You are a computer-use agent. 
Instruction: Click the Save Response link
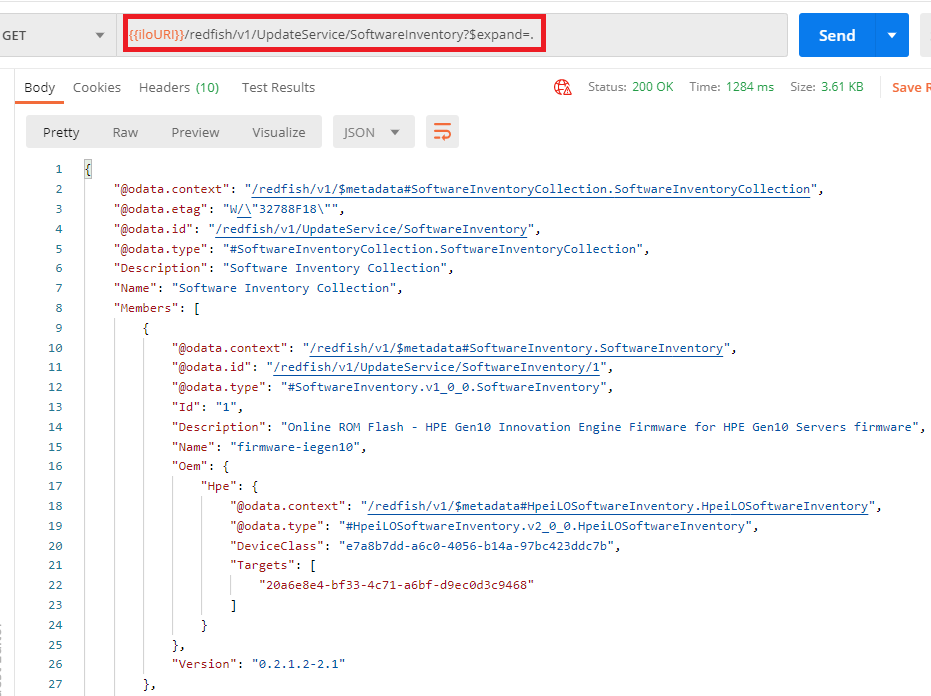[x=908, y=87]
